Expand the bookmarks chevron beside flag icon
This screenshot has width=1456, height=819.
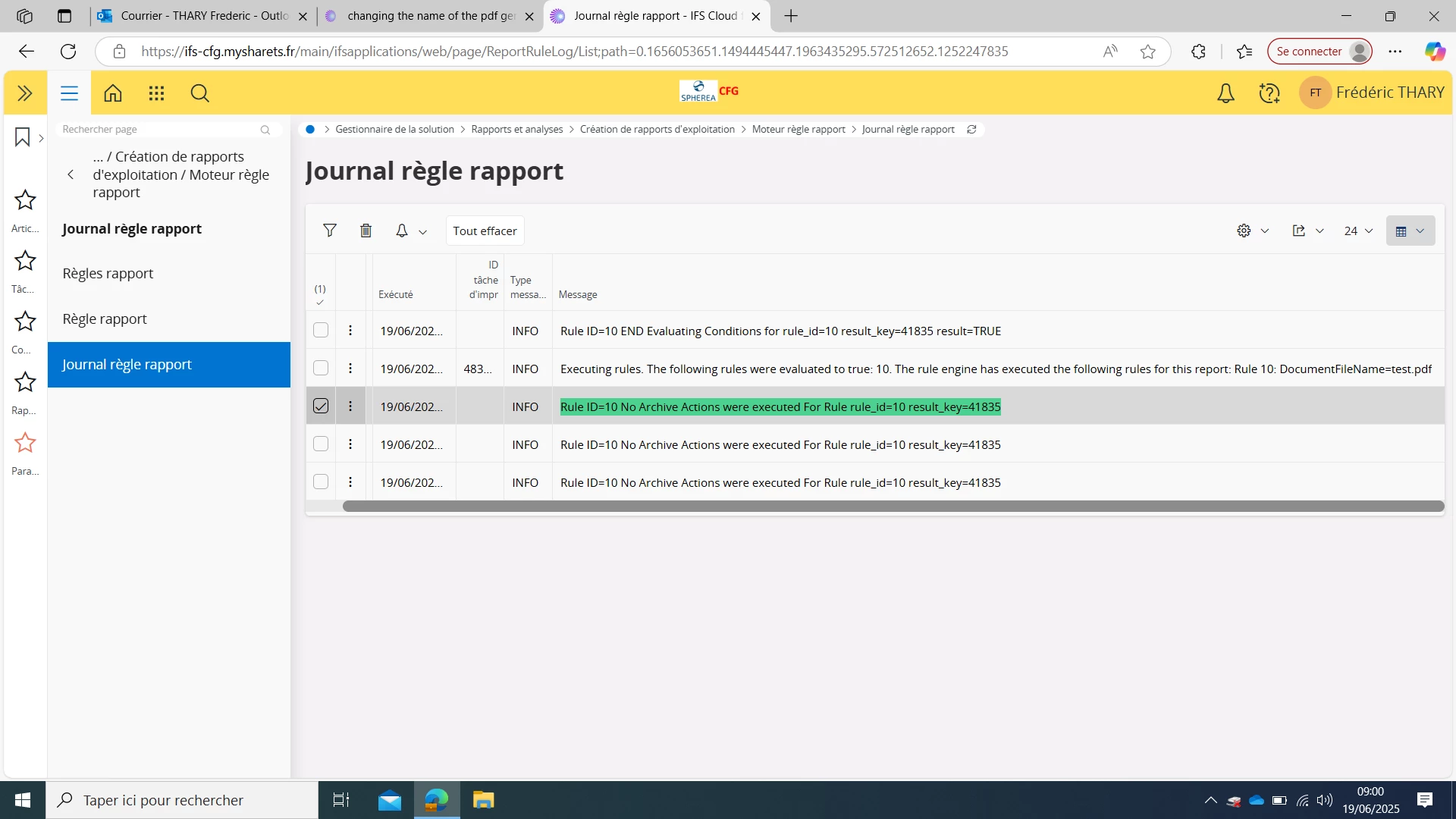pos(41,138)
